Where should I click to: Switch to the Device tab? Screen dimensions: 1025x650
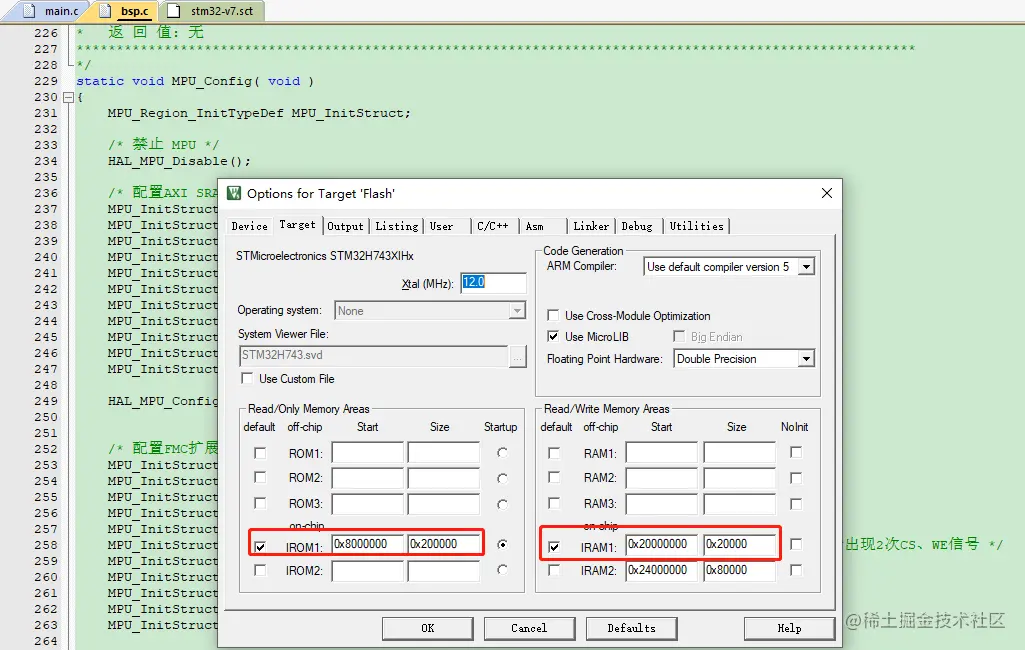click(x=249, y=226)
